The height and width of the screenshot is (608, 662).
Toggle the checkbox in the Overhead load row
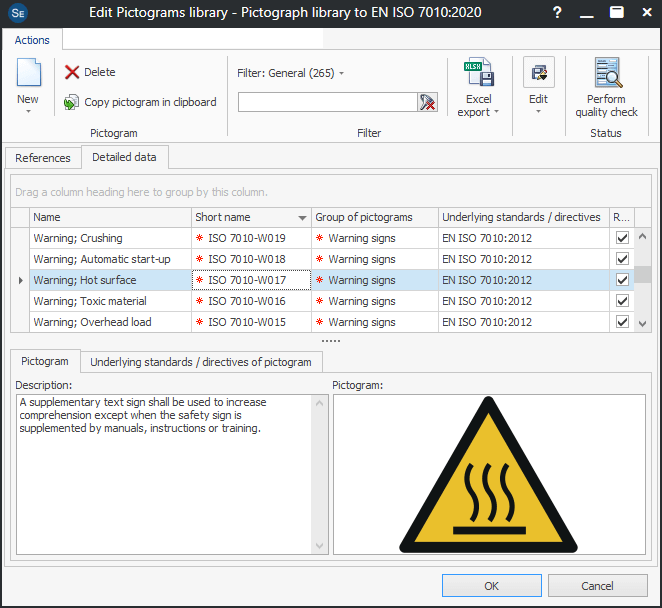tap(622, 322)
